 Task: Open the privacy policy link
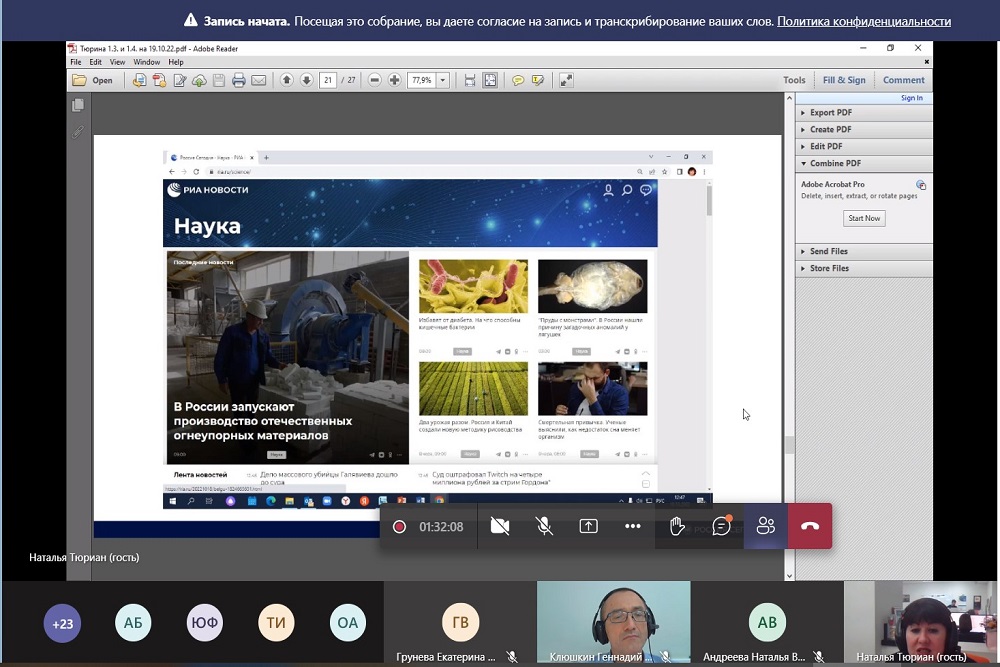(863, 21)
